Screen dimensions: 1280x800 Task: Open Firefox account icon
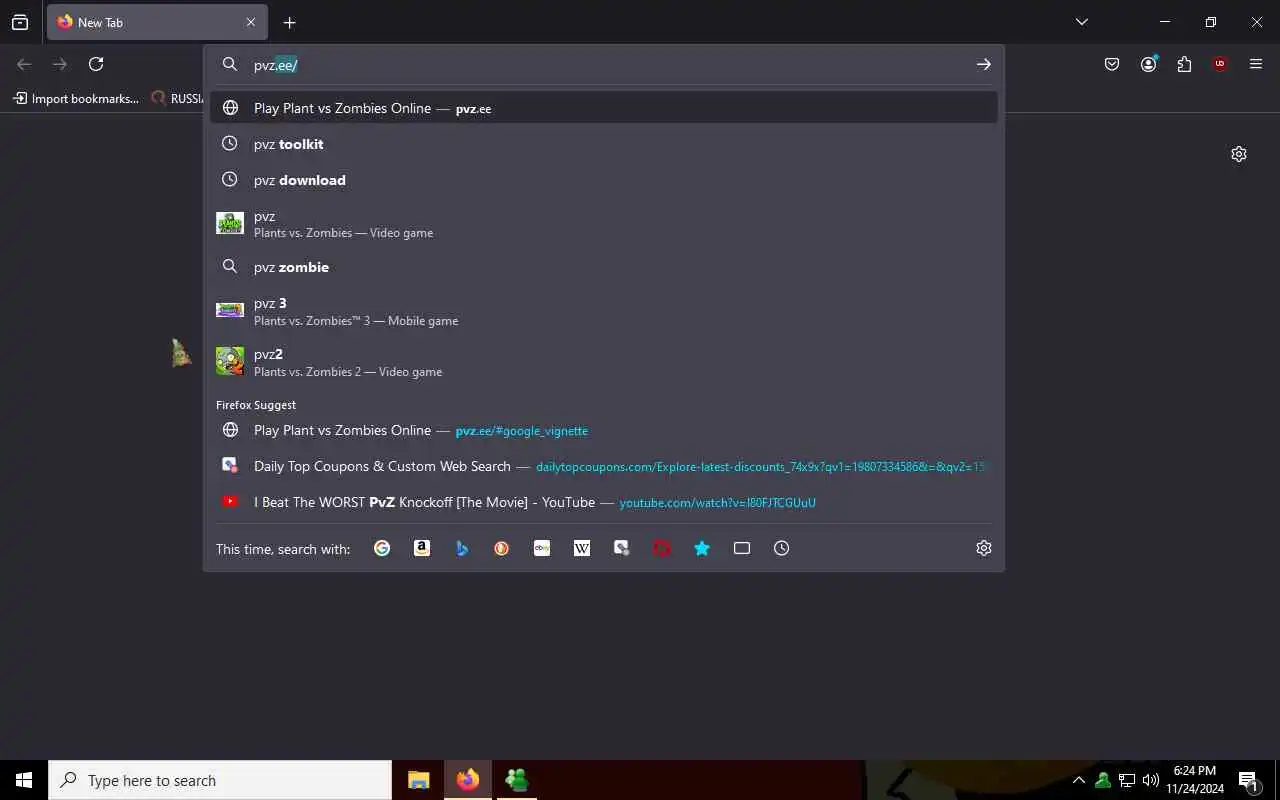tap(1148, 64)
